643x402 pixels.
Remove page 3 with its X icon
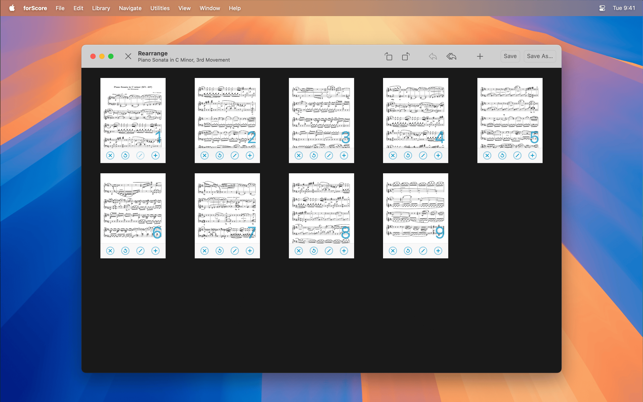(x=299, y=155)
